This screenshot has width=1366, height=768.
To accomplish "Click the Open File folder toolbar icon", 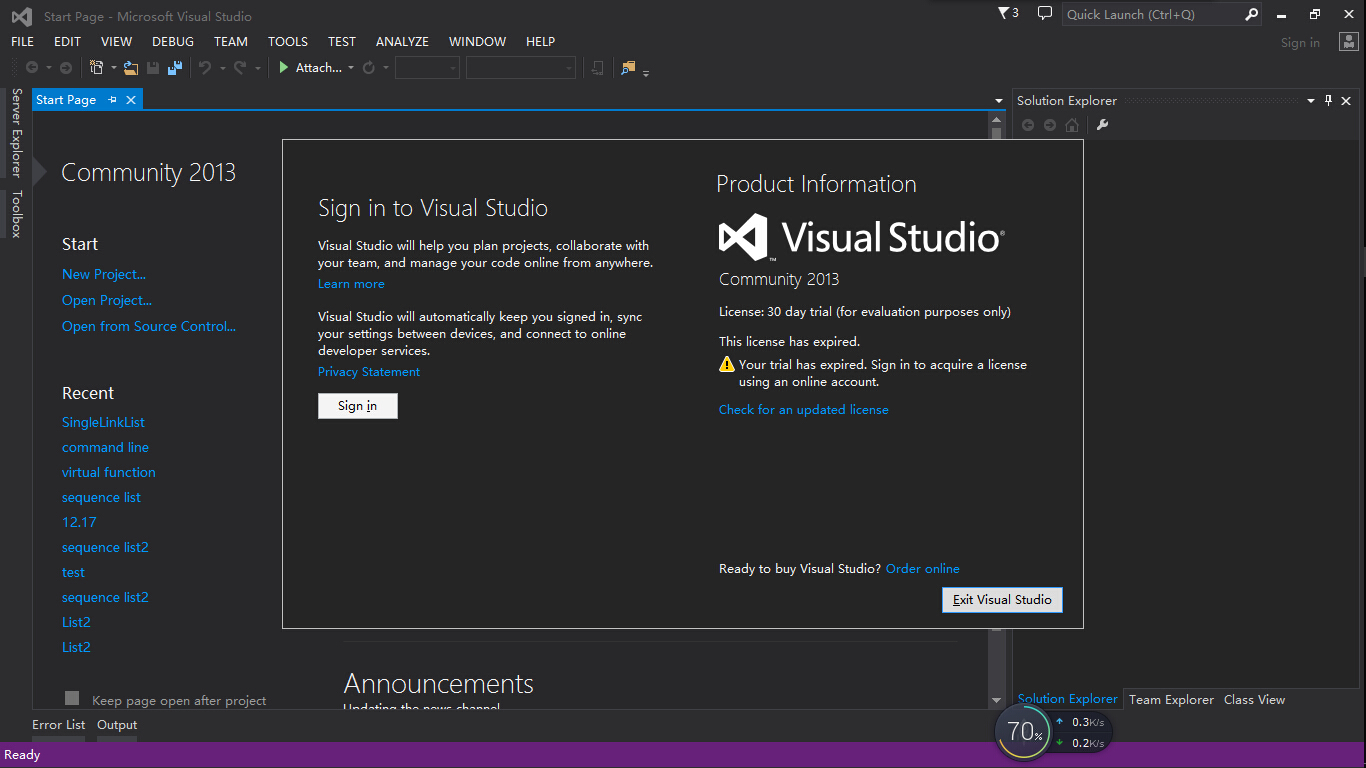I will (x=131, y=68).
